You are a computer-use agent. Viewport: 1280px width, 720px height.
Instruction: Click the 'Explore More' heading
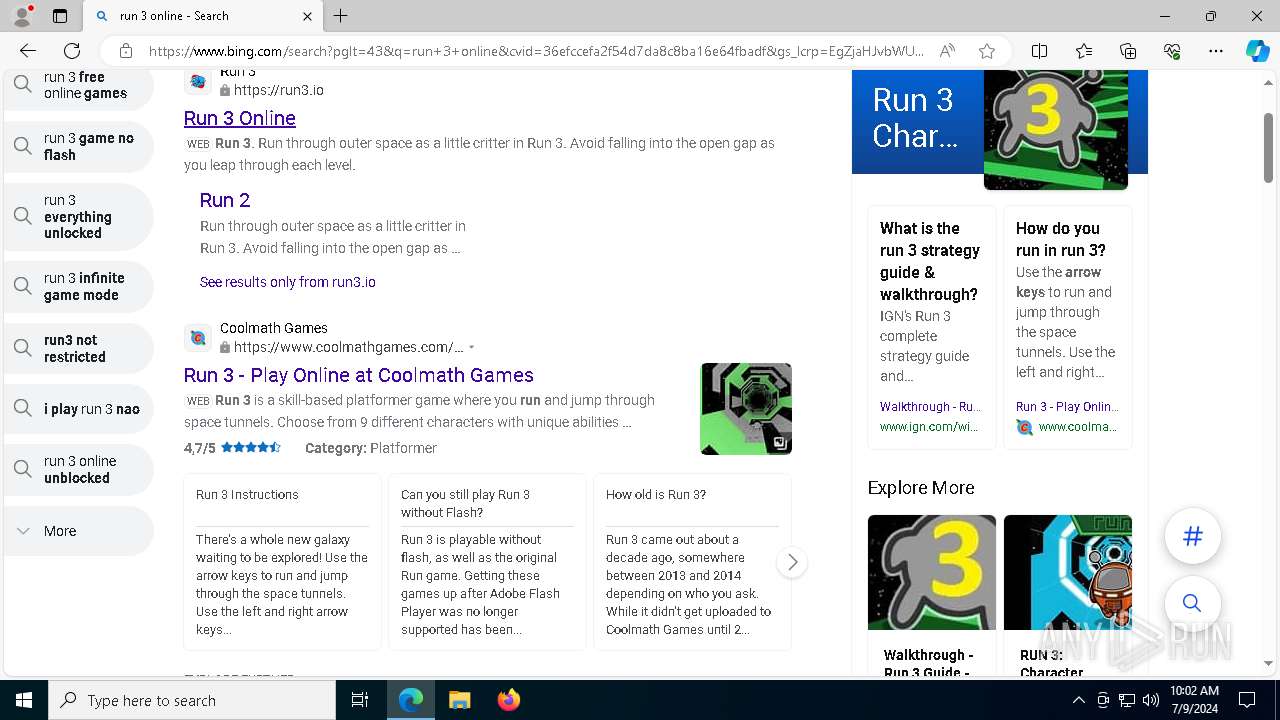coord(921,488)
